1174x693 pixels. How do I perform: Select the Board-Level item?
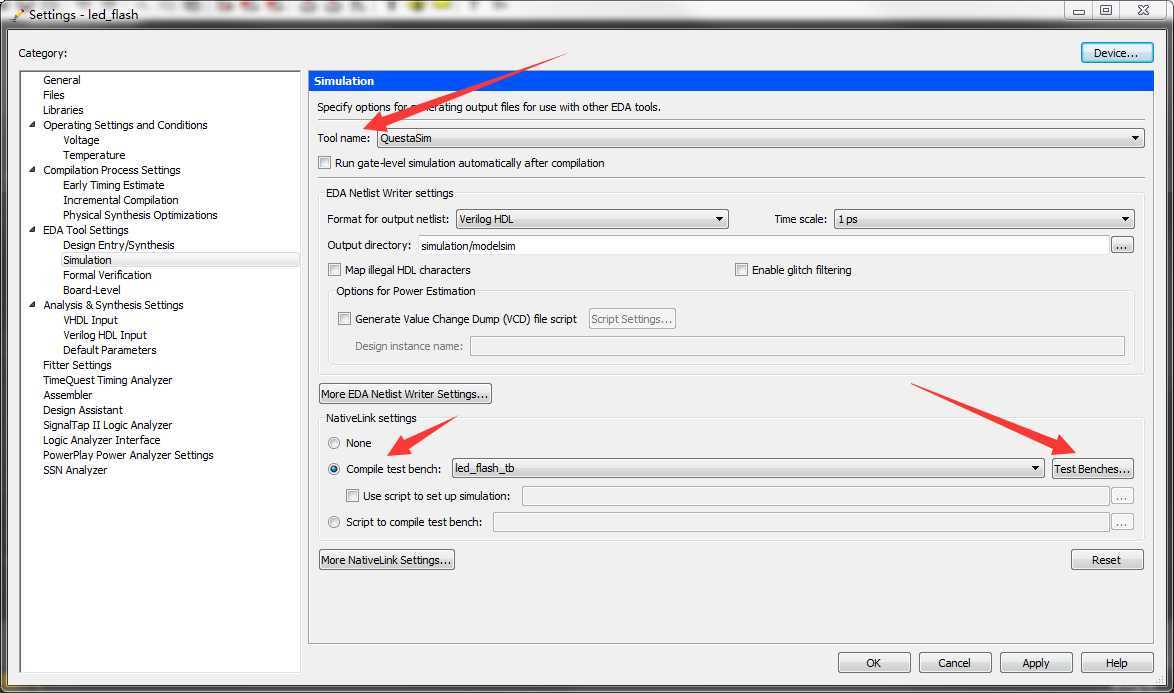click(x=91, y=290)
